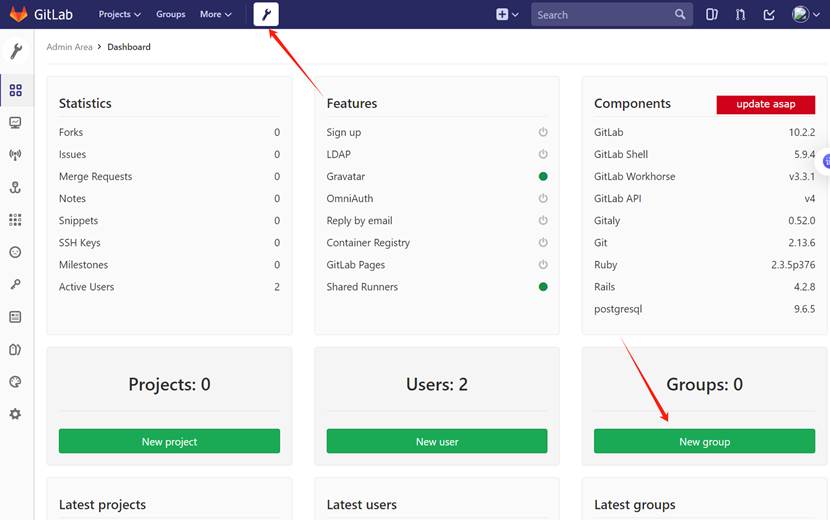Open the sidebar System Hooks anchor icon
Screen dimensions: 830x520
point(15,187)
